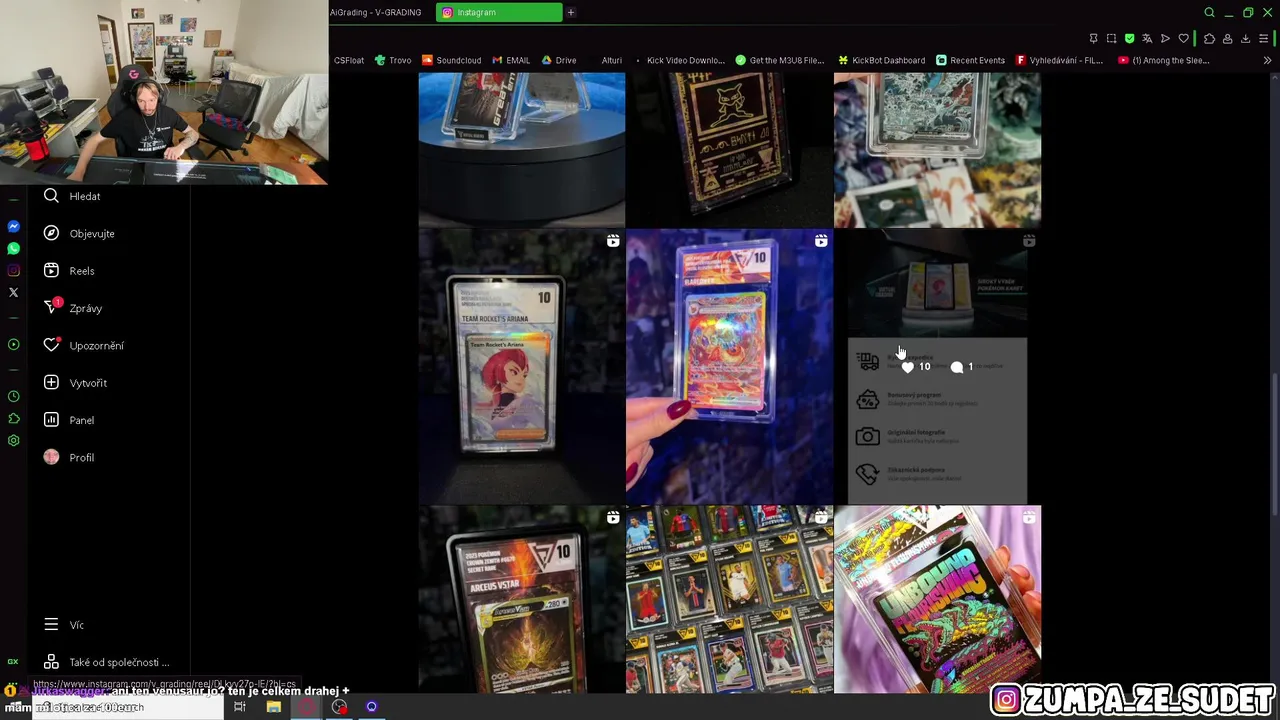Open the Soundcloud bookmark
The height and width of the screenshot is (720, 1280).
tap(451, 60)
